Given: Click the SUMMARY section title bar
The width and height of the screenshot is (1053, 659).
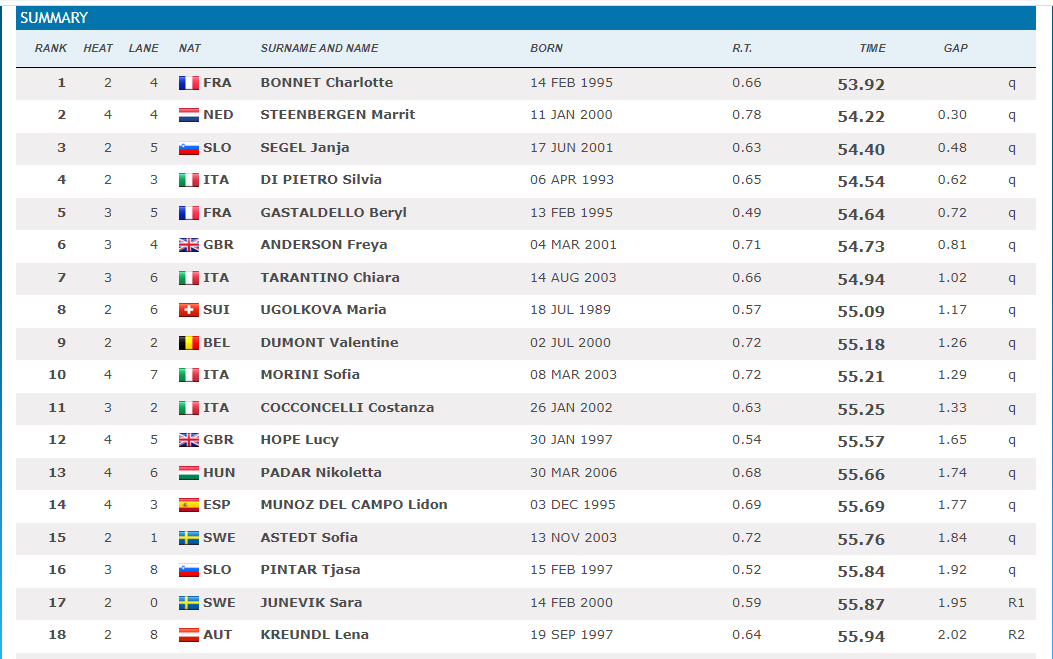Looking at the screenshot, I should [526, 18].
